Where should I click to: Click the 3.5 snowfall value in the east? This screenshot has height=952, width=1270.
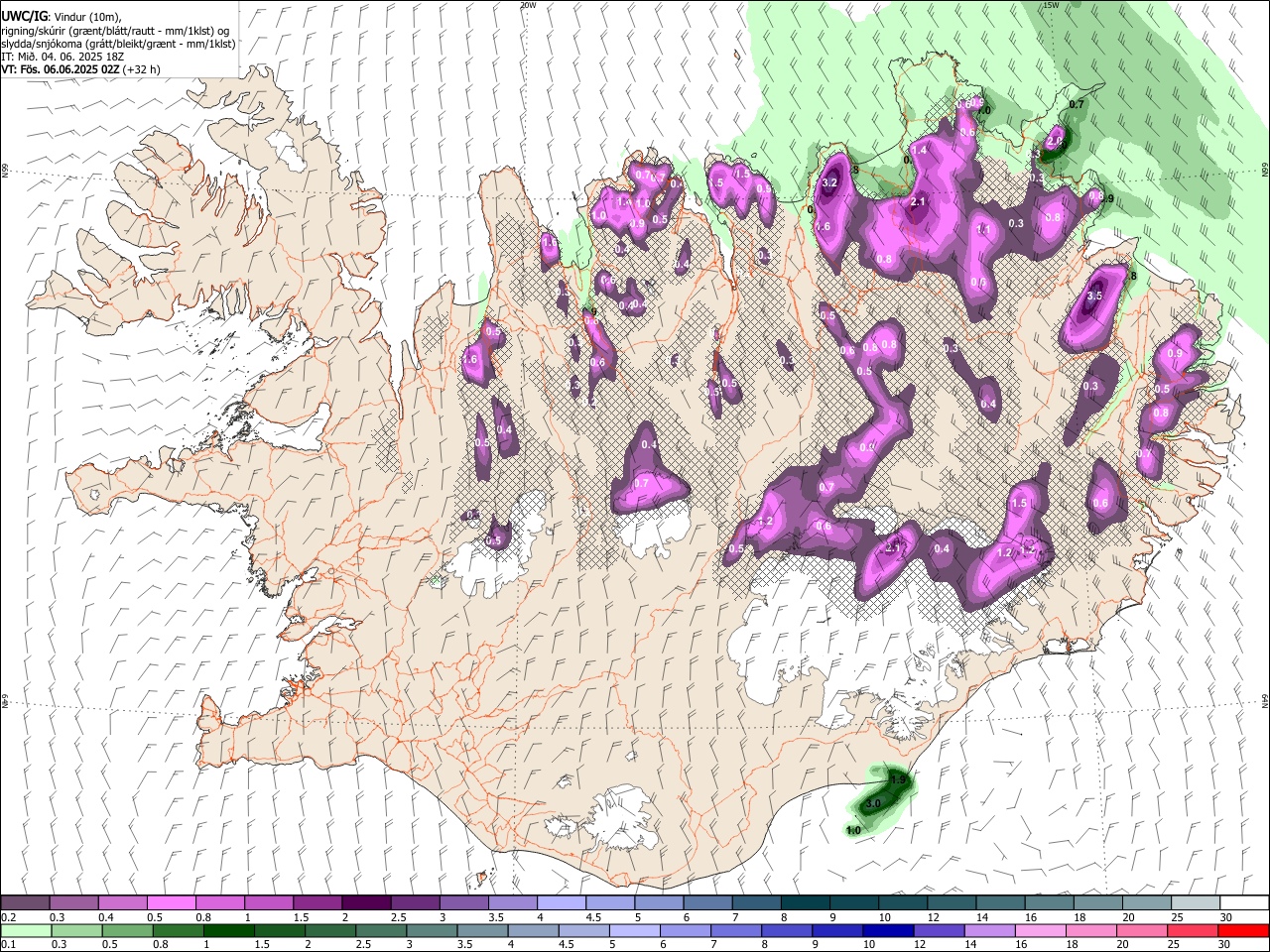[1094, 296]
